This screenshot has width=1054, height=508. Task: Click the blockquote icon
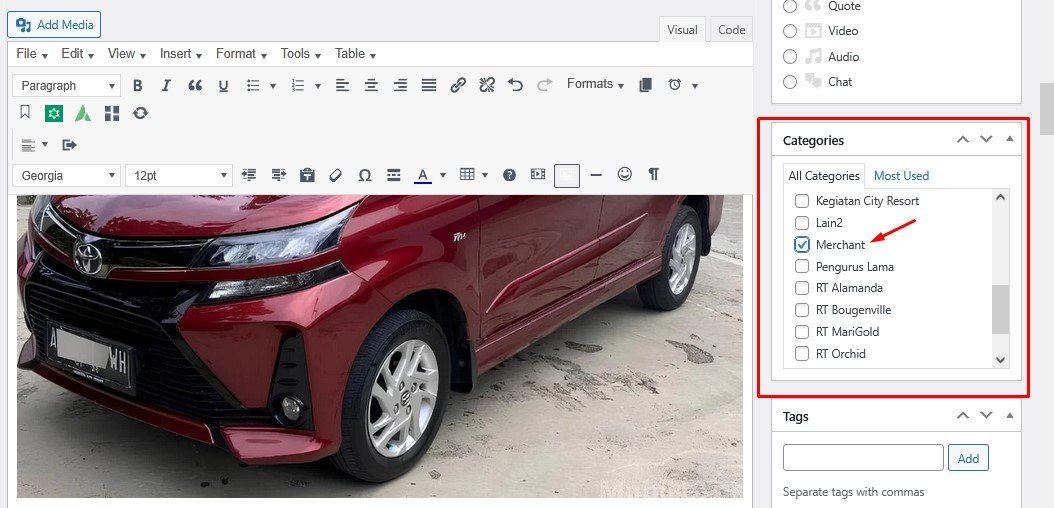point(195,86)
